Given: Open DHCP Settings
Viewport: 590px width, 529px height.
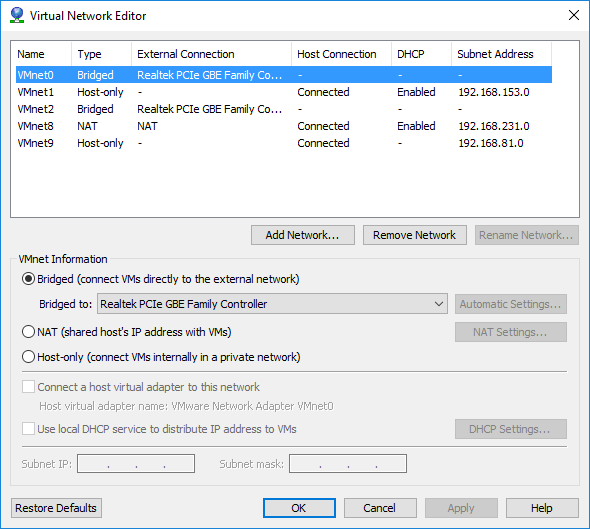Looking at the screenshot, I should 511,429.
